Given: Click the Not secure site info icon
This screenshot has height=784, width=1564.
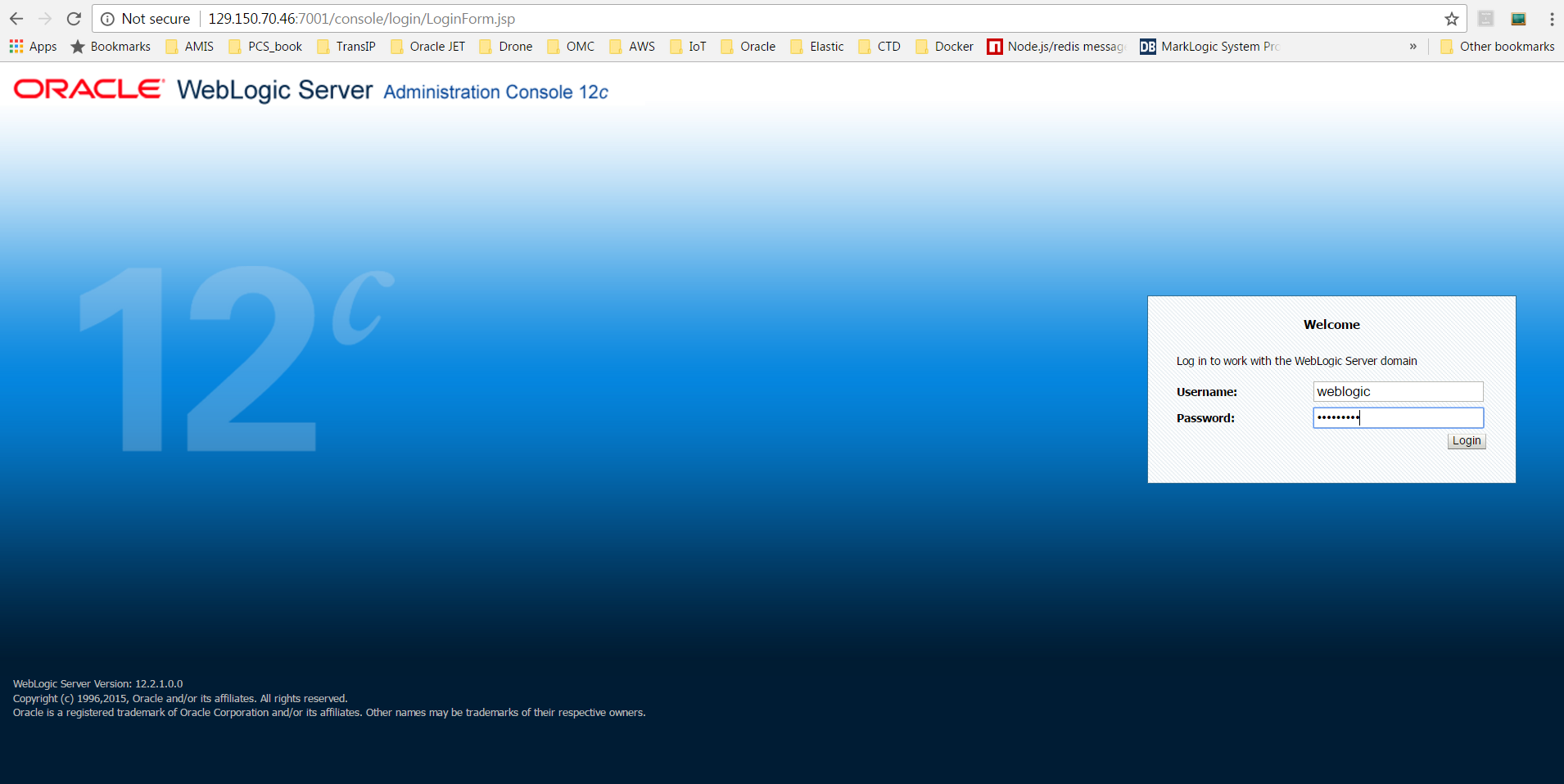Looking at the screenshot, I should (107, 19).
